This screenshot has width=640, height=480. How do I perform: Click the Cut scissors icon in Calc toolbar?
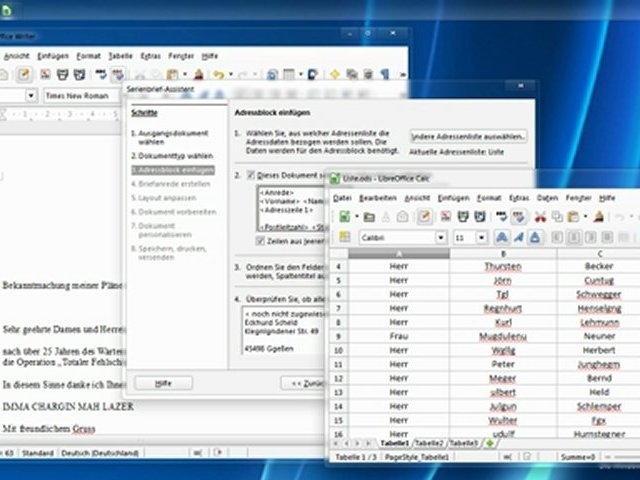click(x=539, y=216)
